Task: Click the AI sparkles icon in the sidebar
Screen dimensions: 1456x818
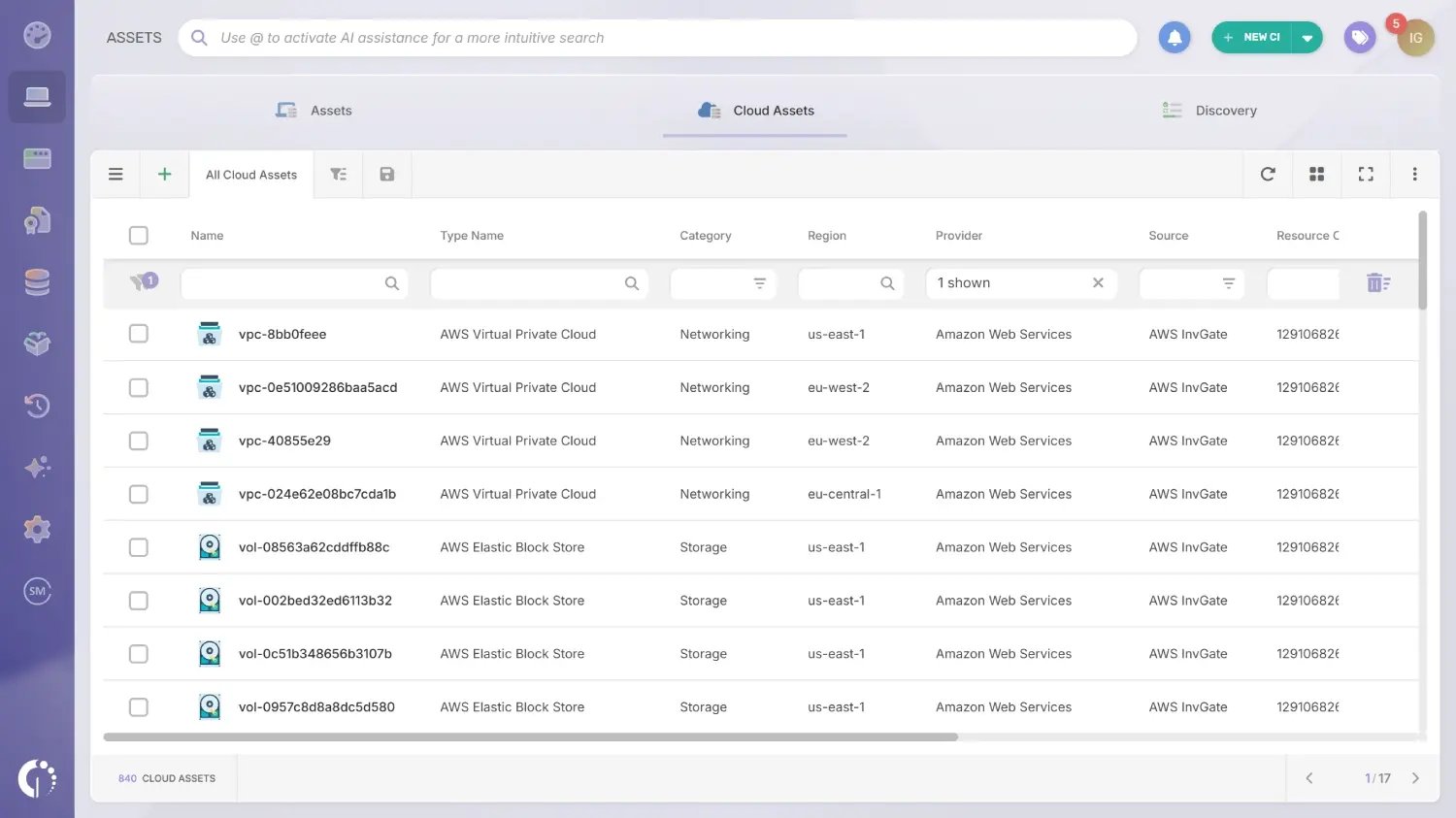Action: click(x=37, y=467)
